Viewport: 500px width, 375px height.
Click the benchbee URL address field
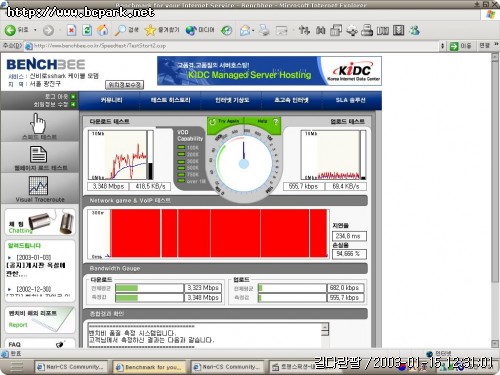tap(233, 46)
